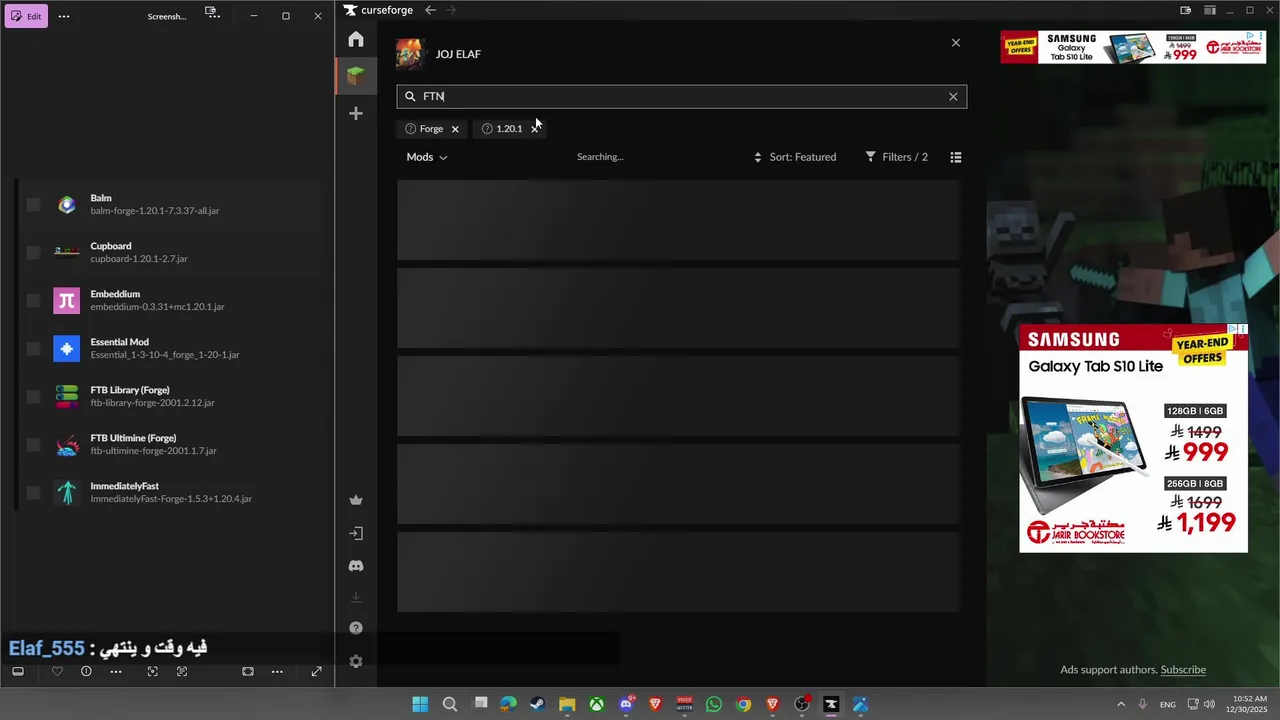Open the crown premium icon in sidebar

click(x=356, y=500)
